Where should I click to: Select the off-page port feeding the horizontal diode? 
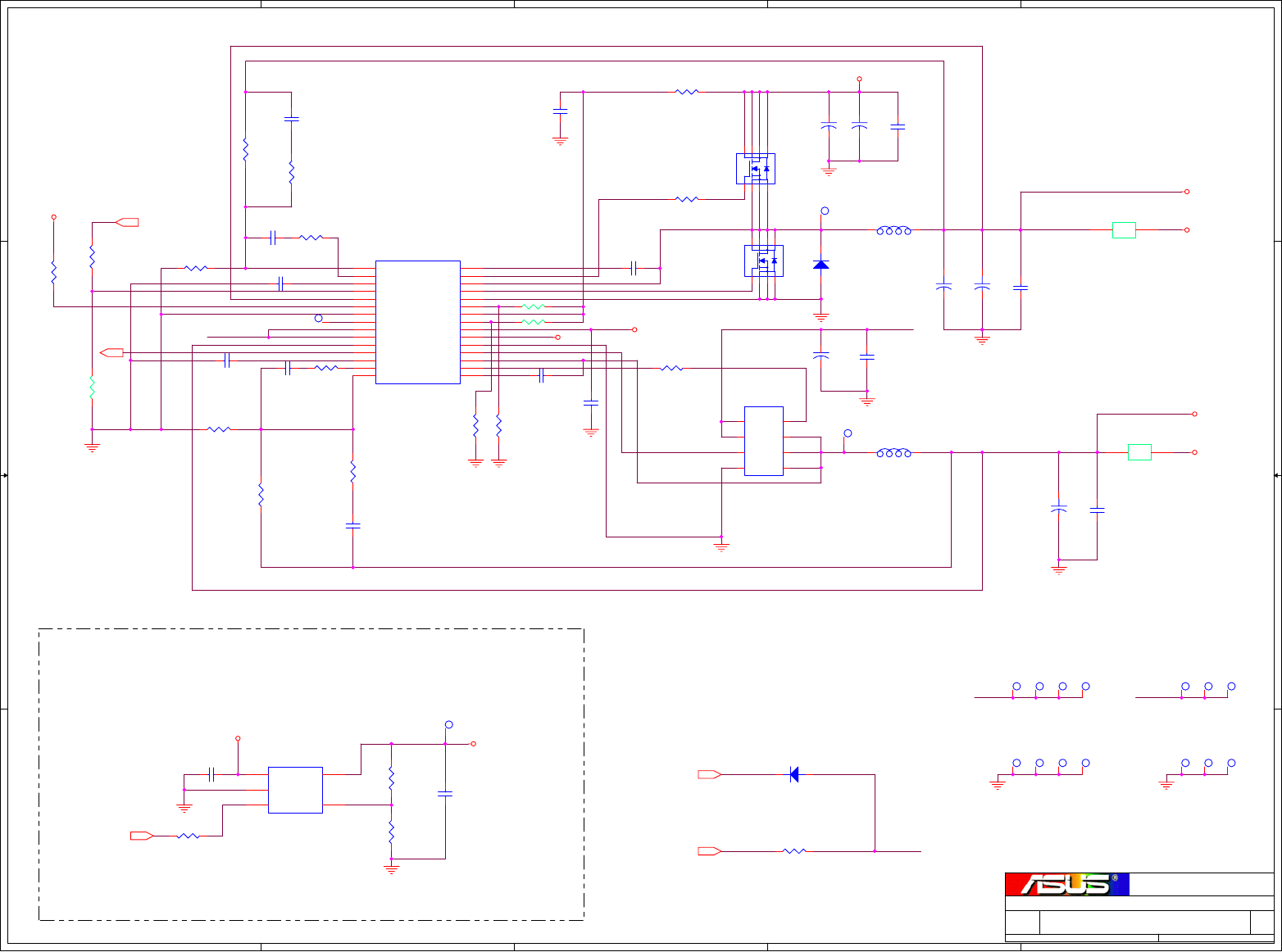710,774
